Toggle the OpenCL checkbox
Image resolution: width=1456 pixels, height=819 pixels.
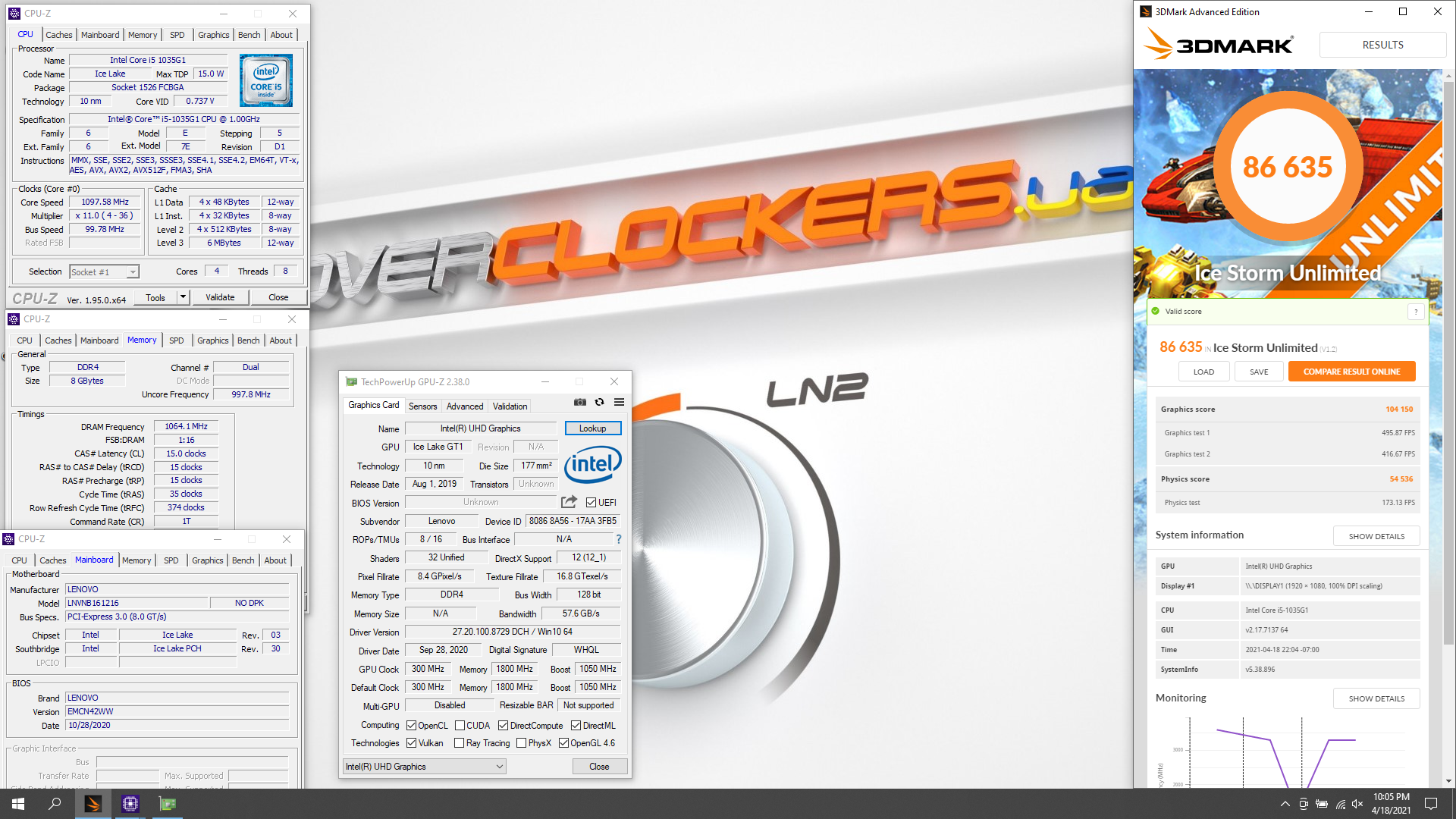click(411, 726)
